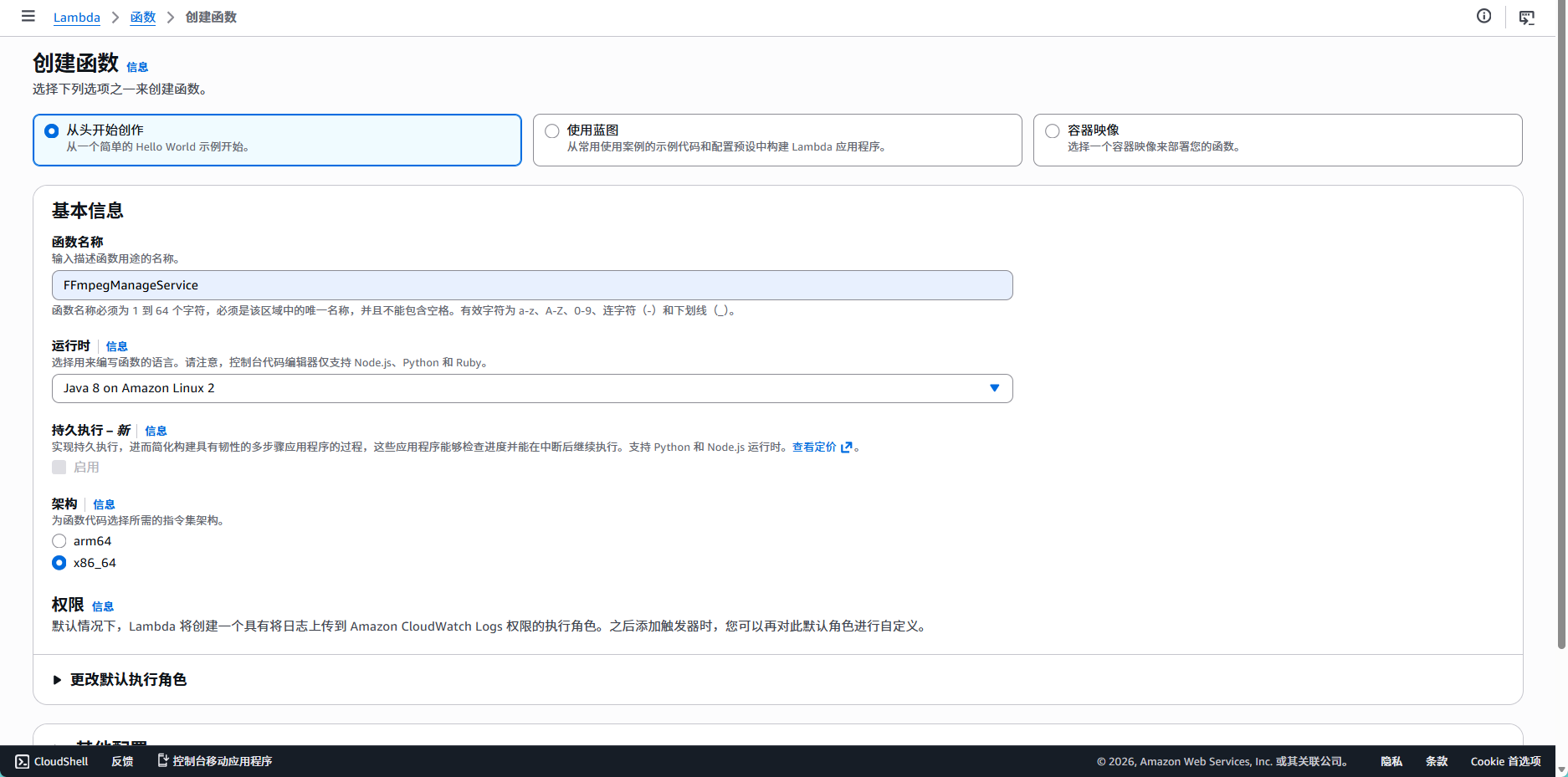Open the hamburger navigation menu
This screenshot has width=1568, height=777.
click(28, 16)
